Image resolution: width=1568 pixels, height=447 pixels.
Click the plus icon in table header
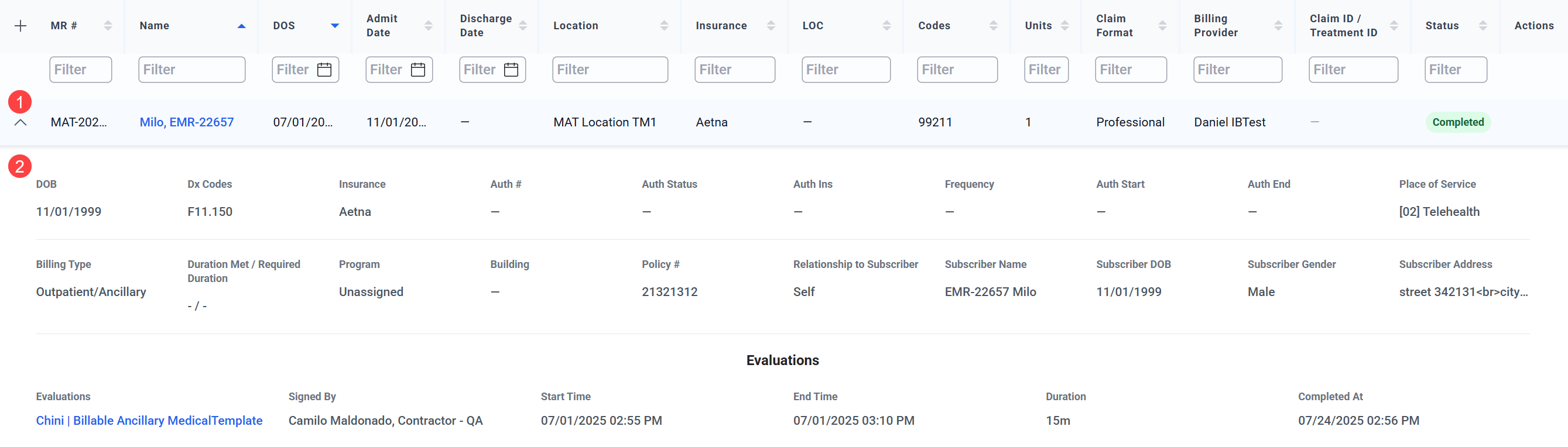pyautogui.click(x=20, y=26)
